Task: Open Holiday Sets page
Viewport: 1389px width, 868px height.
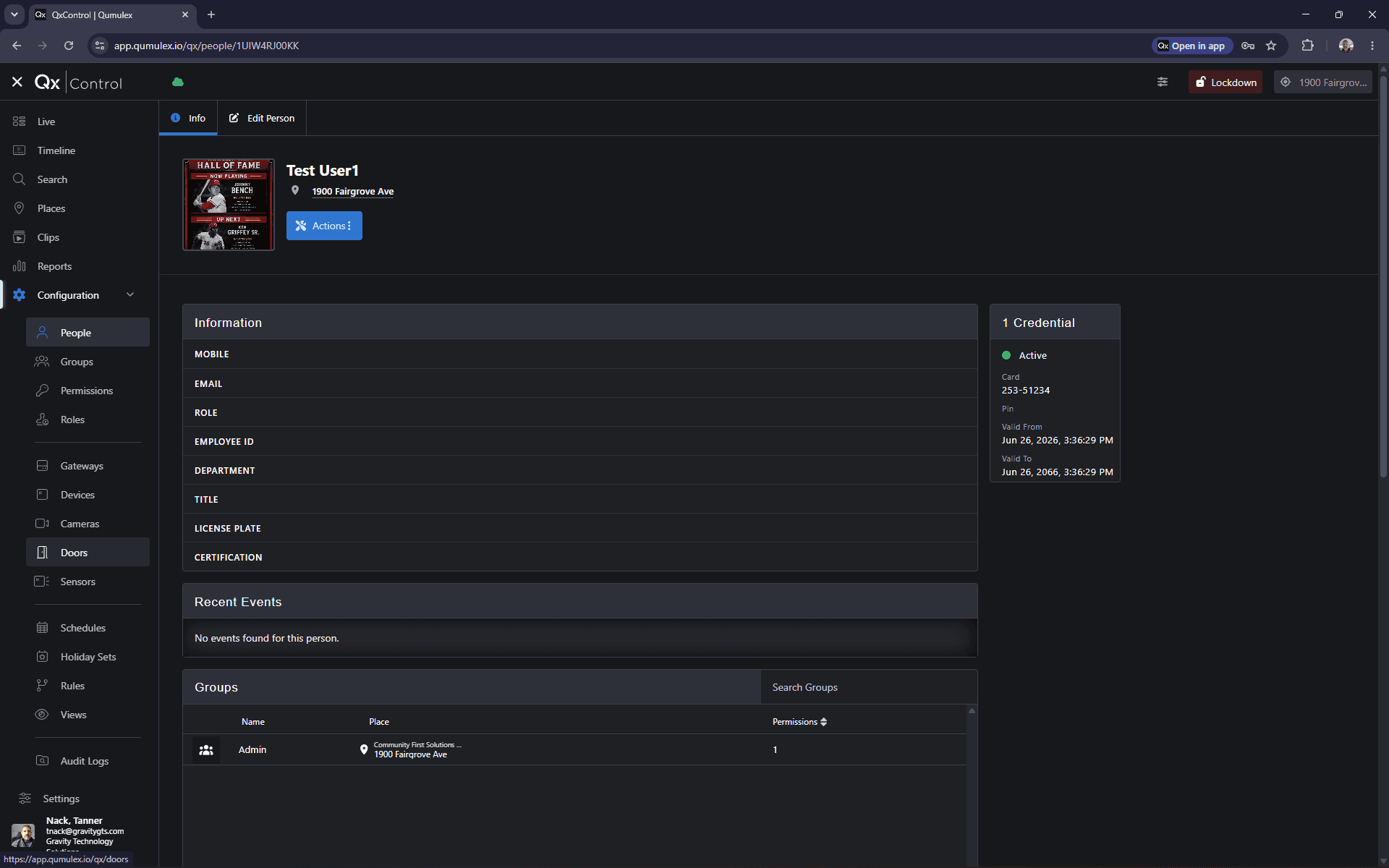Action: pyautogui.click(x=88, y=657)
